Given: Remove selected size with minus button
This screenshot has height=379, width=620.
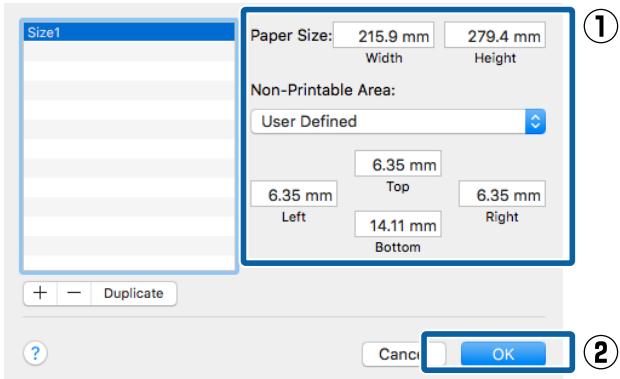Looking at the screenshot, I should point(74,293).
